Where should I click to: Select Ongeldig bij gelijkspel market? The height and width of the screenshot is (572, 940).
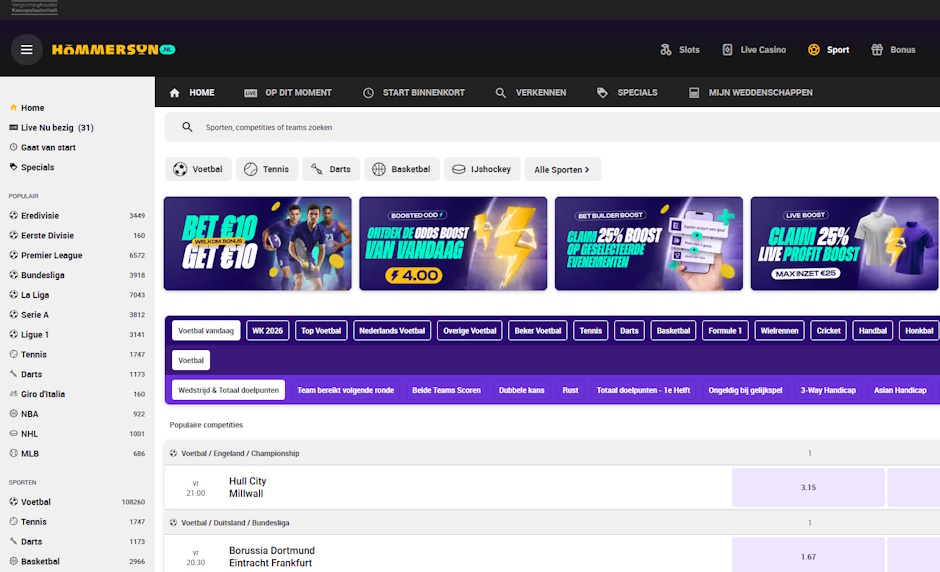(745, 390)
